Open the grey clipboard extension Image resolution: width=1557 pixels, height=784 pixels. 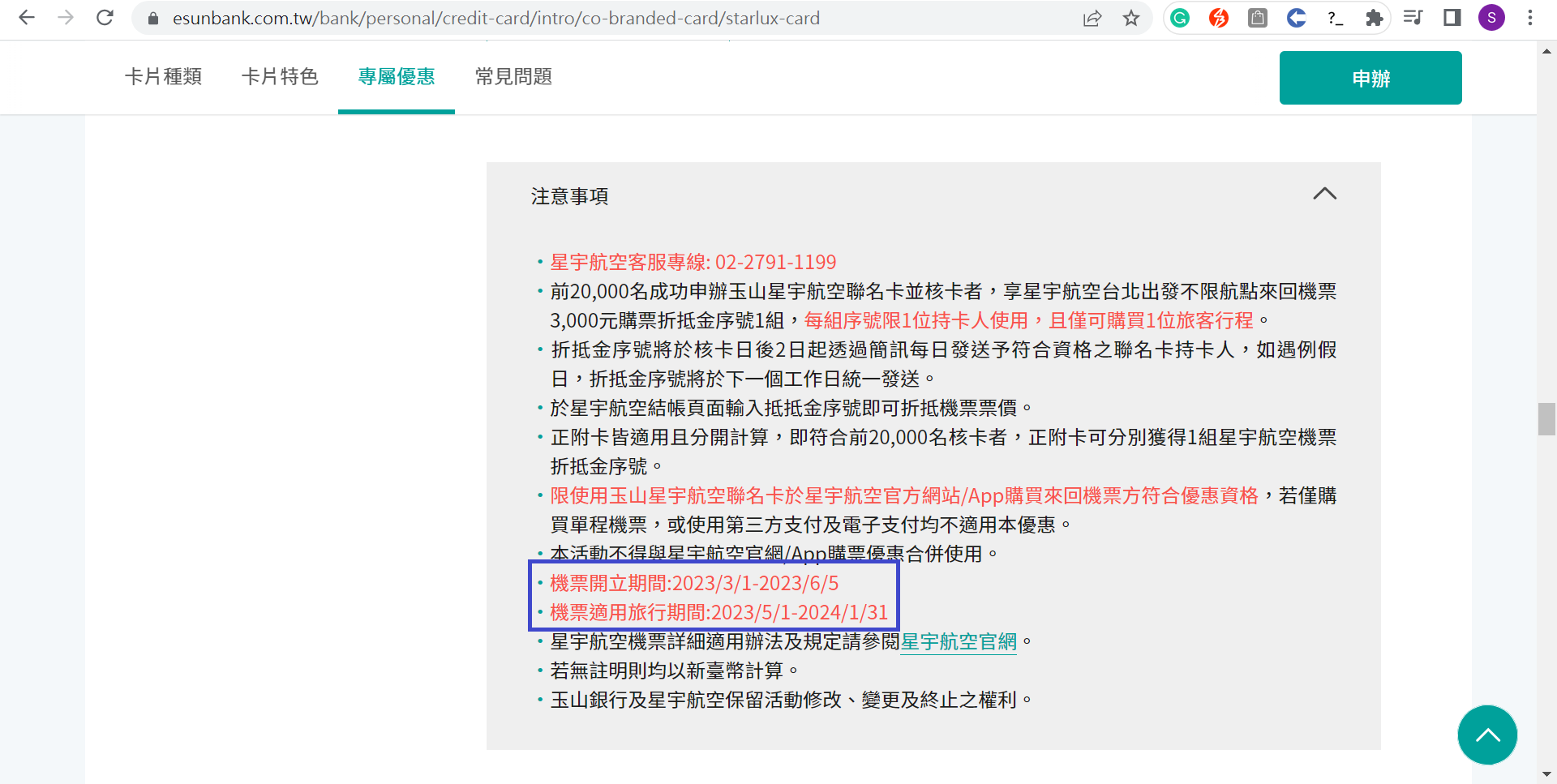(x=1258, y=18)
